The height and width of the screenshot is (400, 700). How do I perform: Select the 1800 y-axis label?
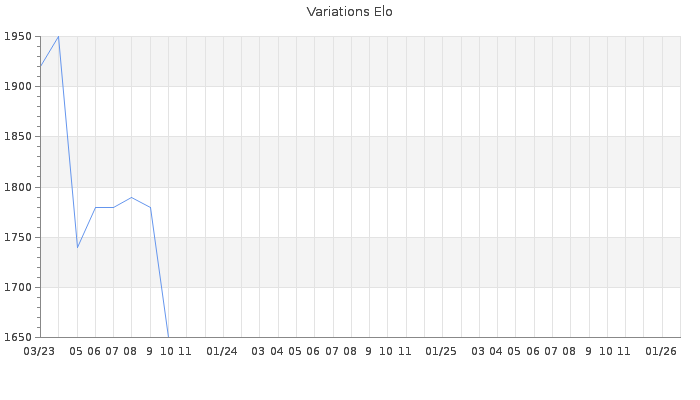tap(19, 187)
